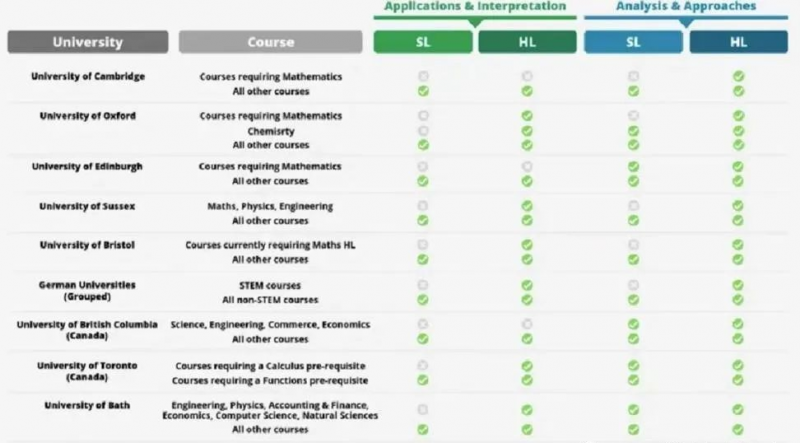Select the dark blue Analysis & Approaches HL header
This screenshot has width=800, height=443.
(738, 42)
